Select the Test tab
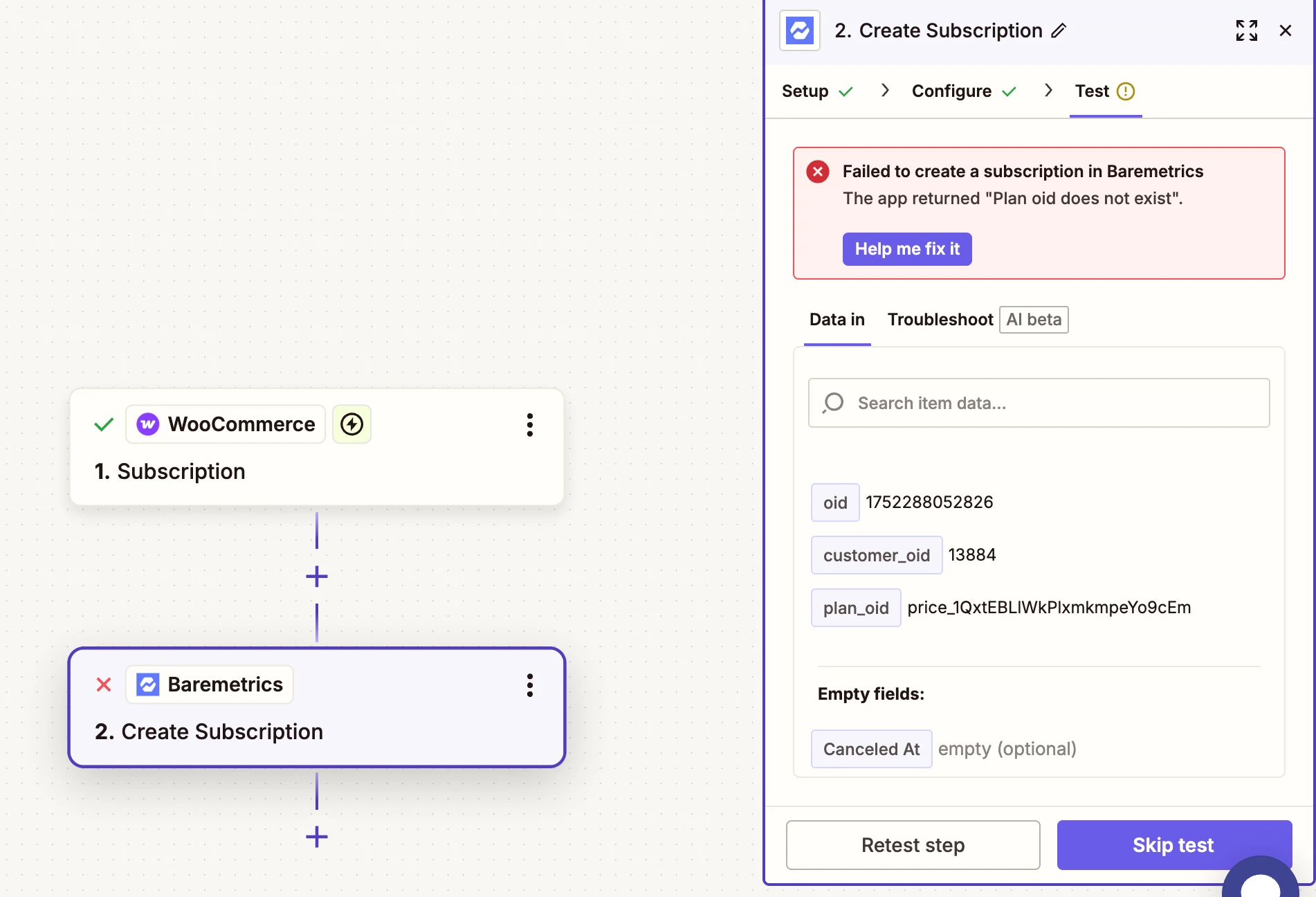 coord(1105,91)
